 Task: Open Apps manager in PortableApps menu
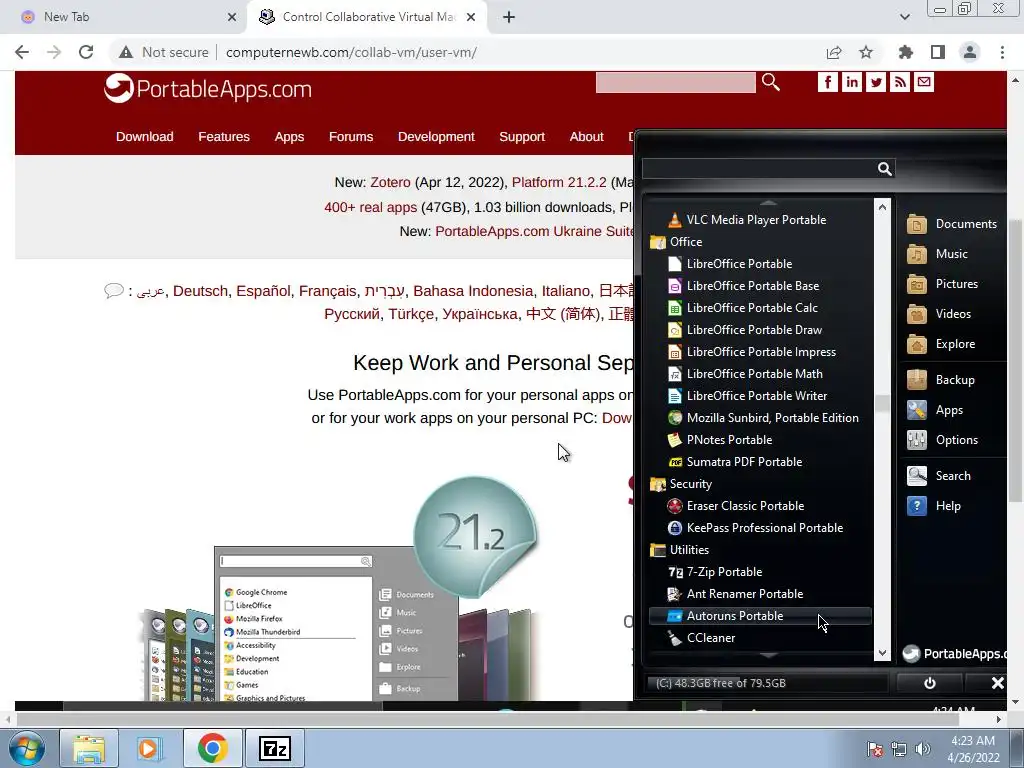pos(935,410)
